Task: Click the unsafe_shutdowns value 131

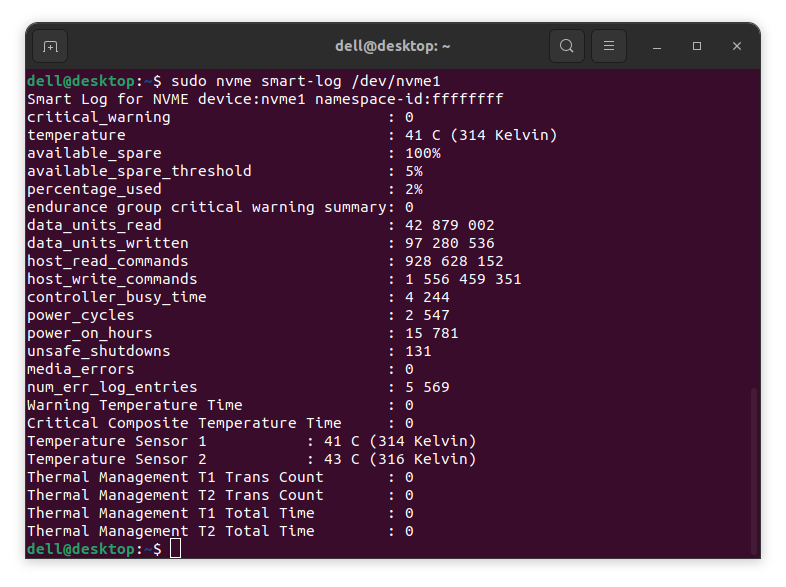Action: 418,351
